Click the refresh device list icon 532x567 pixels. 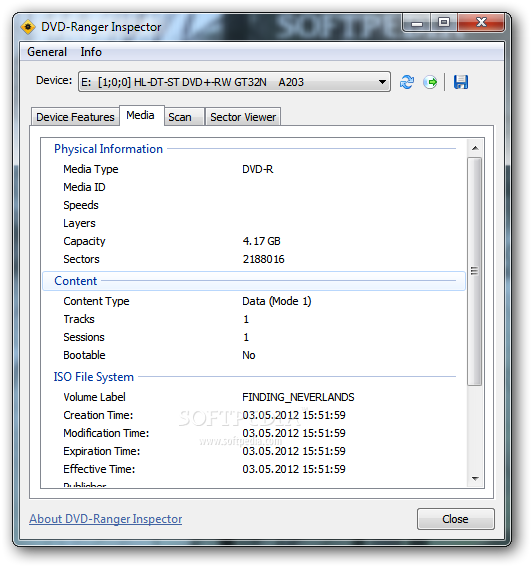407,82
